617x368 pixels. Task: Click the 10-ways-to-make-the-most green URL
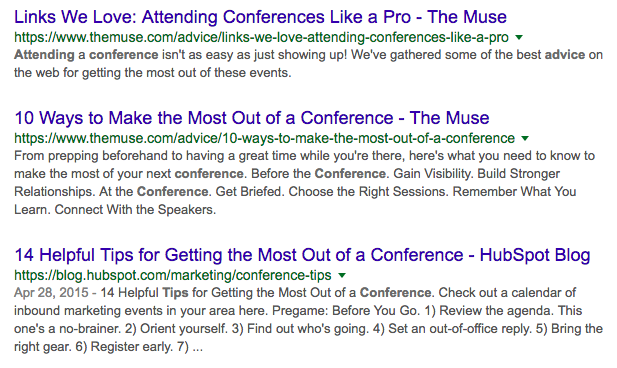coord(264,139)
